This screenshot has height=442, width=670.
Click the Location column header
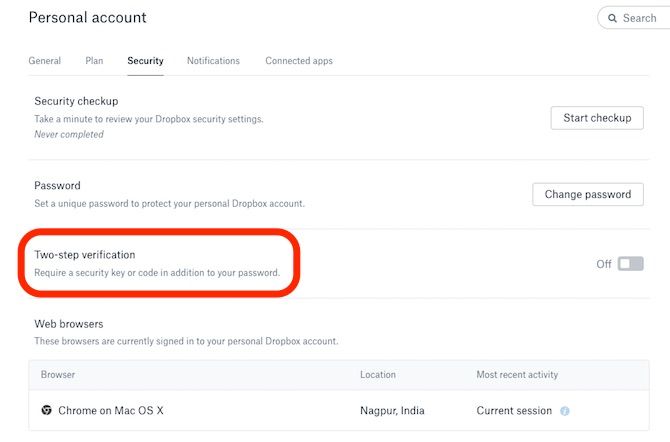click(x=378, y=374)
